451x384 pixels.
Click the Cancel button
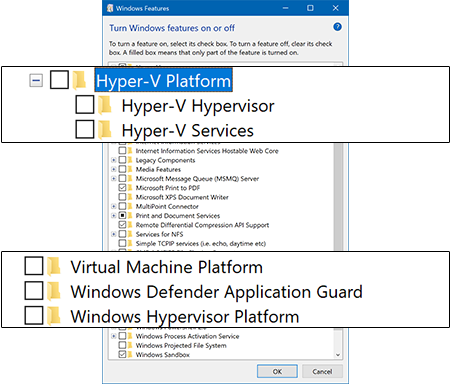pos(322,371)
